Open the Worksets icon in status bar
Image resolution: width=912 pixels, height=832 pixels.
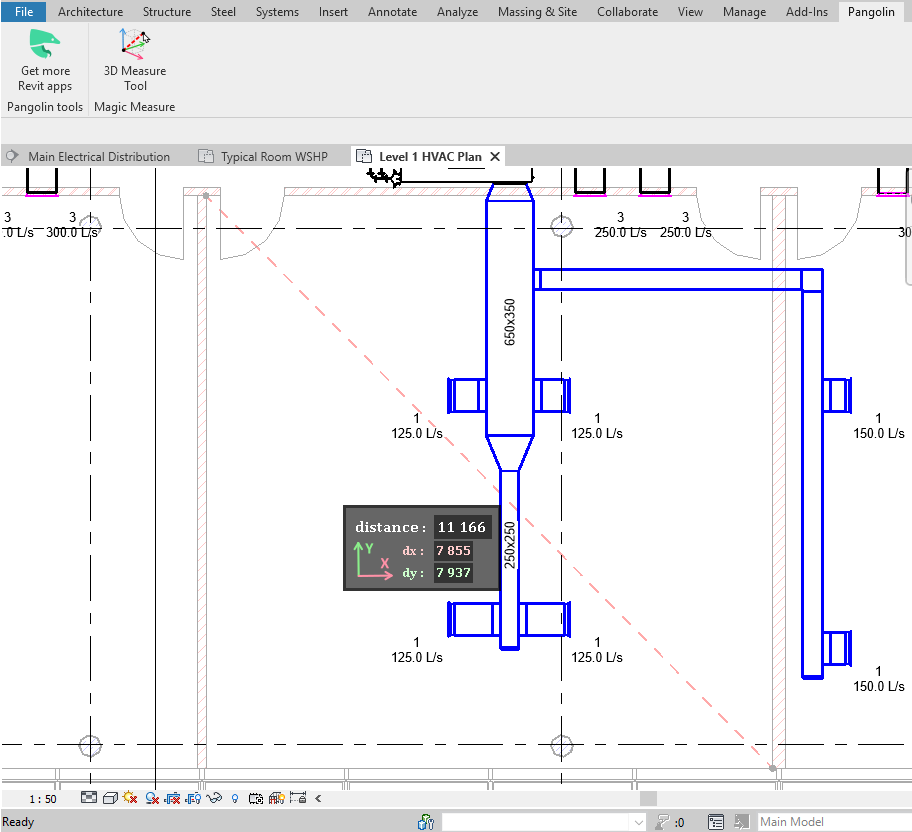pos(426,822)
